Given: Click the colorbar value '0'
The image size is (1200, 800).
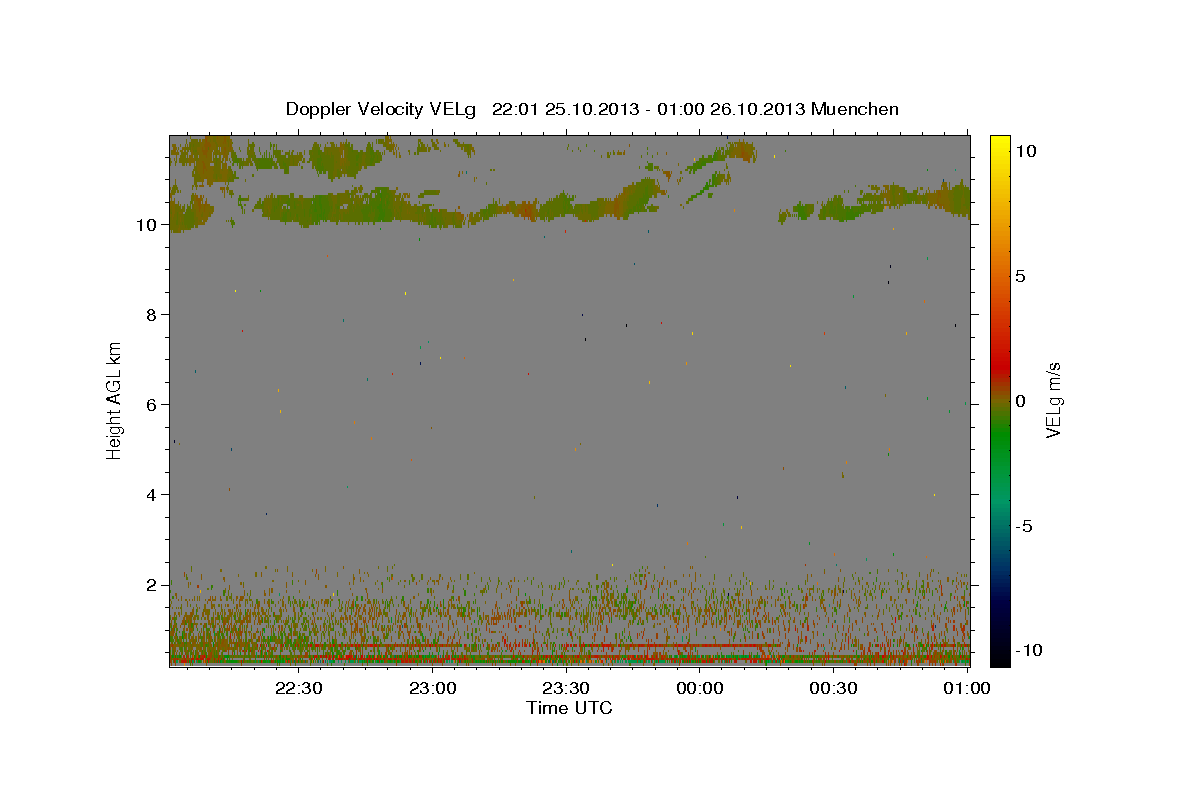Looking at the screenshot, I should (x=1021, y=401).
